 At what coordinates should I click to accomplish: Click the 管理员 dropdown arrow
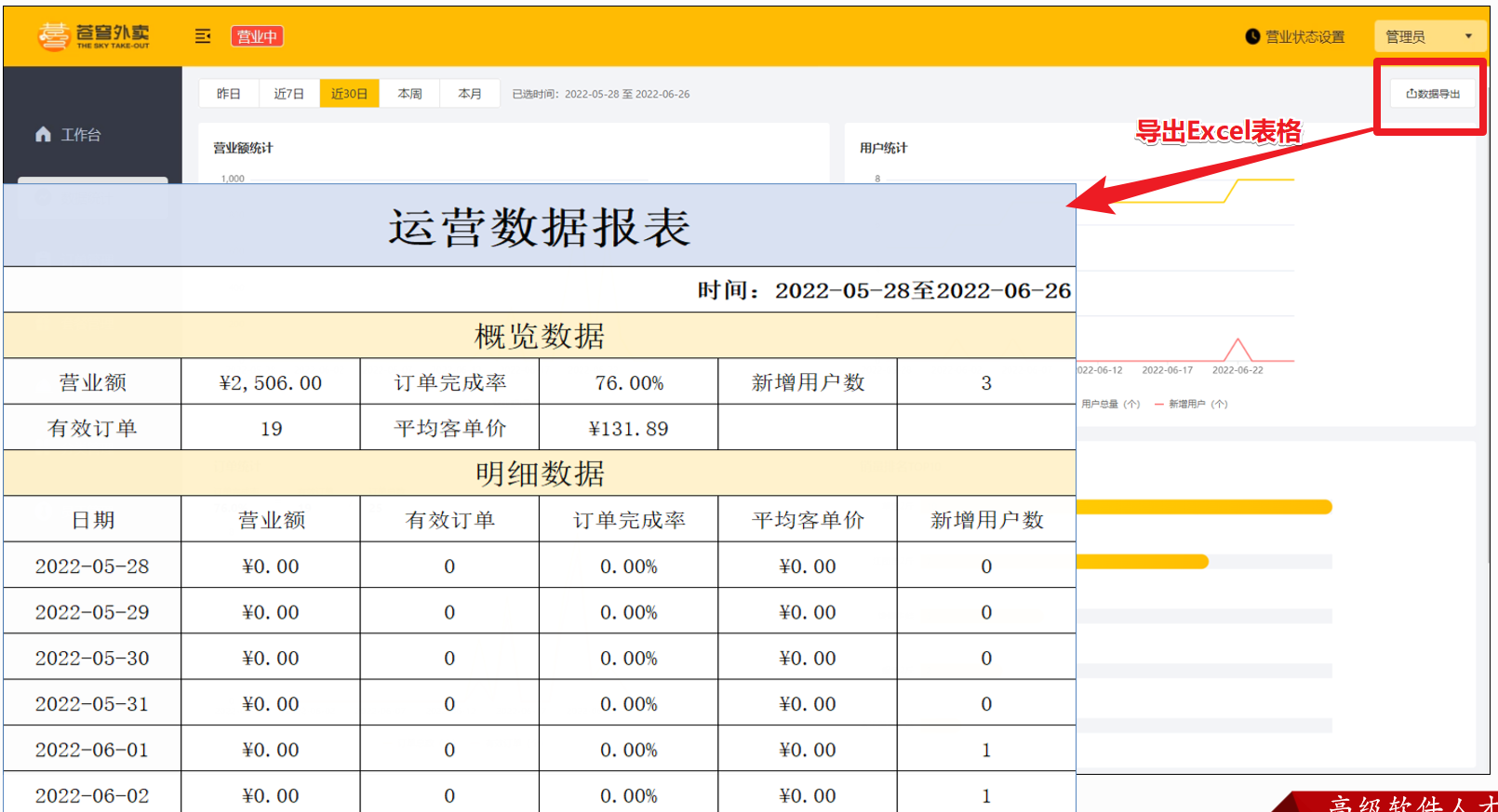click(x=1468, y=37)
